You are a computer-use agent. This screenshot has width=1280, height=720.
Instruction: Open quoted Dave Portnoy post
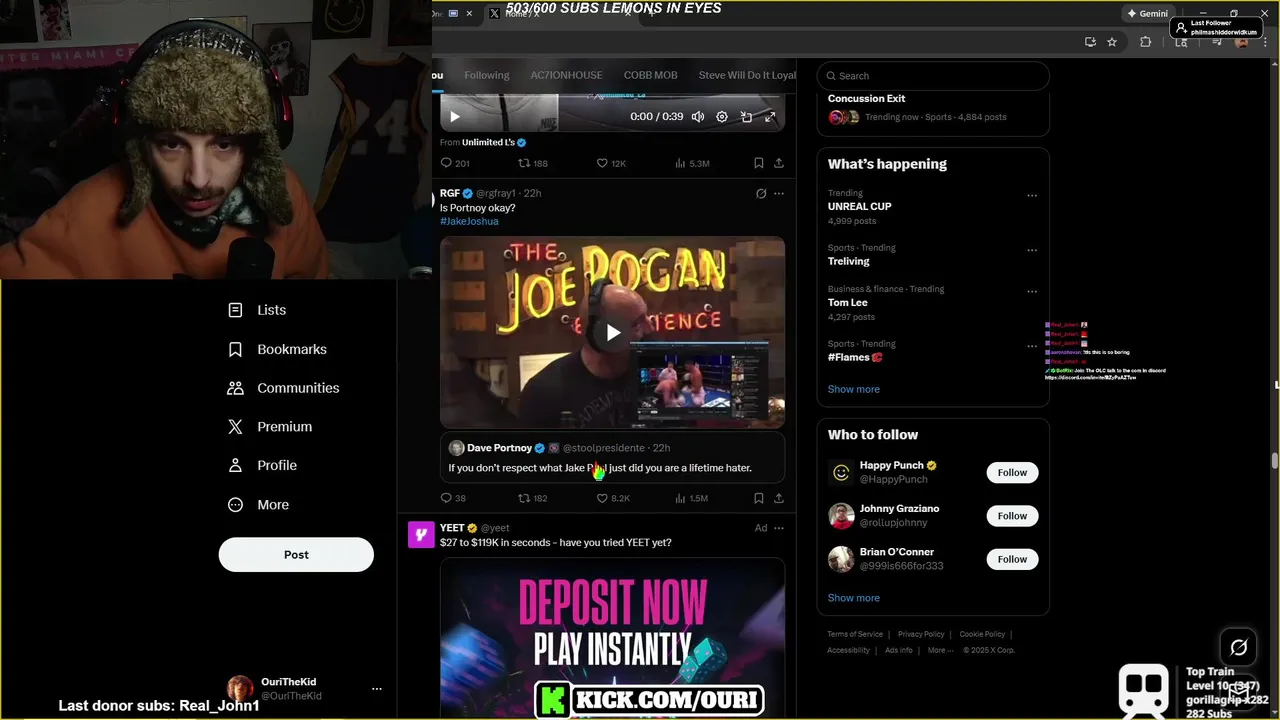pyautogui.click(x=612, y=458)
